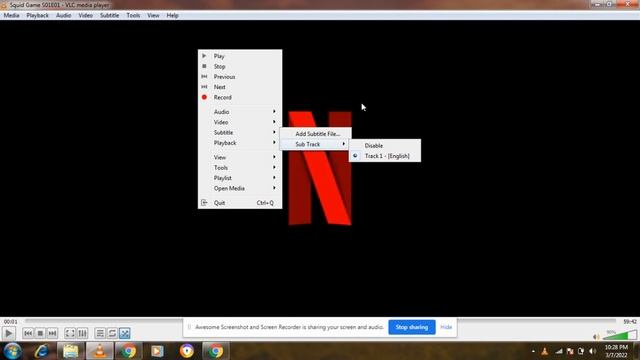Screen dimensions: 640x360
Task: Open File Explorer folder in taskbar
Action: 71,351
